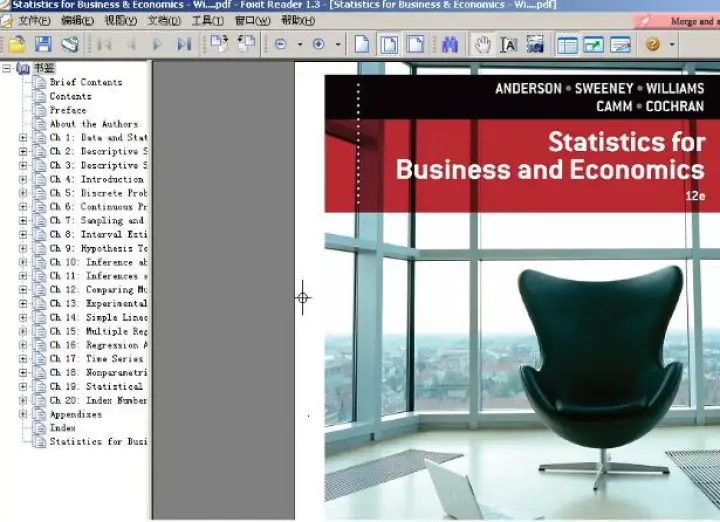Go to next page arrow
The height and width of the screenshot is (522, 720).
click(x=157, y=45)
